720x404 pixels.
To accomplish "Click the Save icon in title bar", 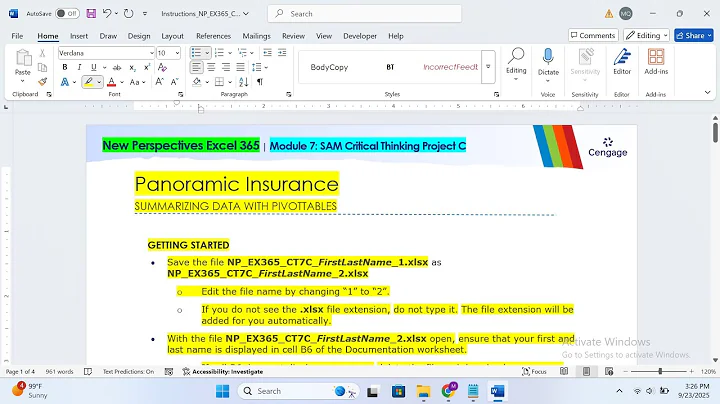I will (x=91, y=13).
